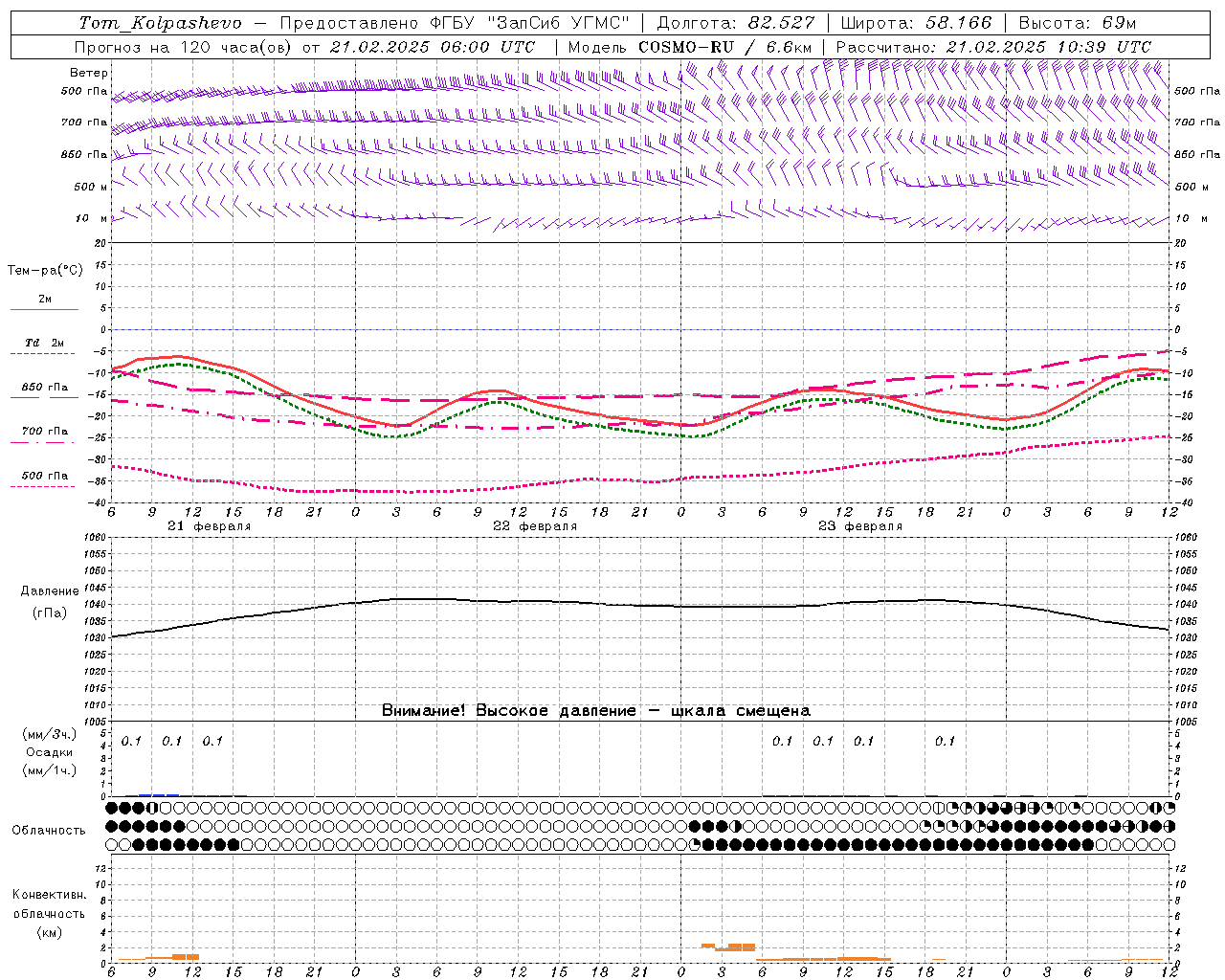This screenshot has height=980, width=1225.
Task: Click the 'Широта: 58.166' header field
Action: [x=917, y=23]
